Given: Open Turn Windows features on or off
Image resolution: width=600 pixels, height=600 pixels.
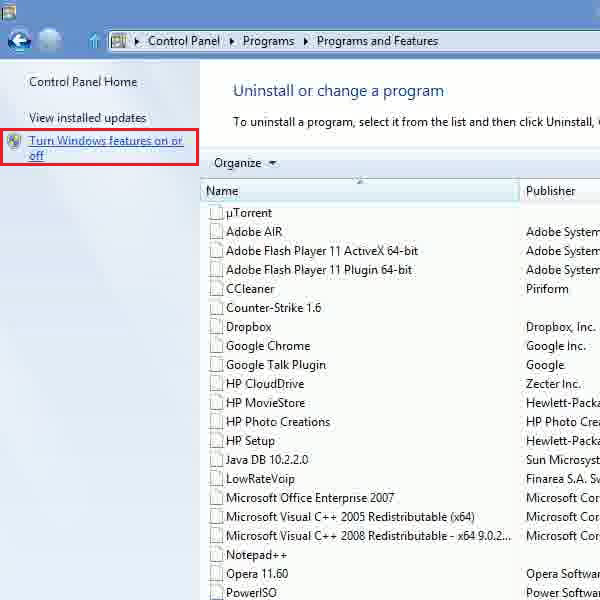Looking at the screenshot, I should [x=106, y=148].
